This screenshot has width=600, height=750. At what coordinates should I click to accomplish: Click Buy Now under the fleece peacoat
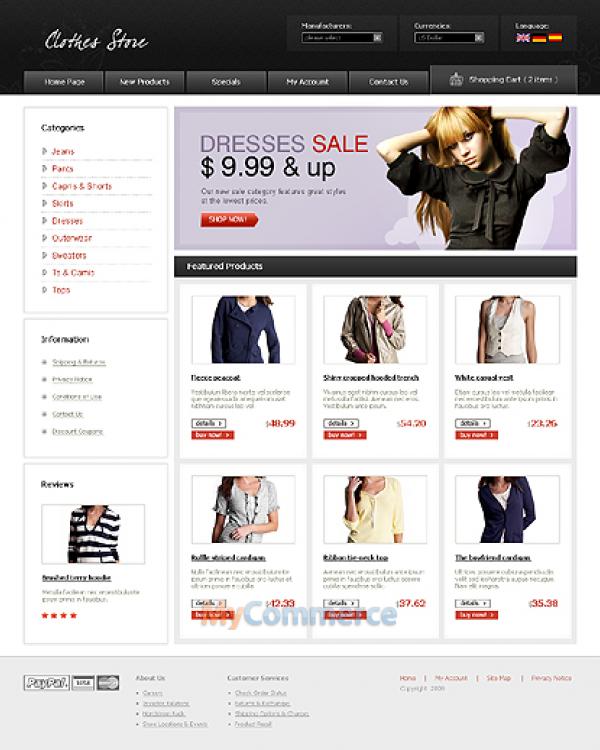pos(212,435)
